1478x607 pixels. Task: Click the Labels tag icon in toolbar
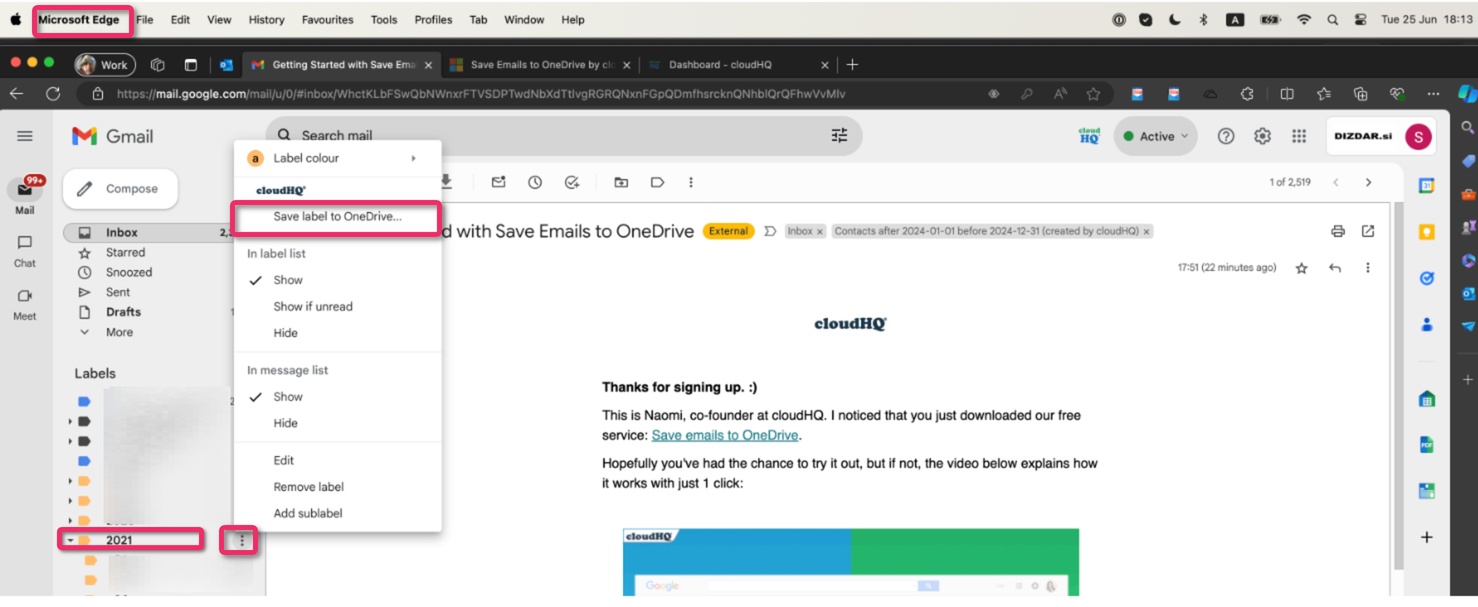[x=657, y=182]
